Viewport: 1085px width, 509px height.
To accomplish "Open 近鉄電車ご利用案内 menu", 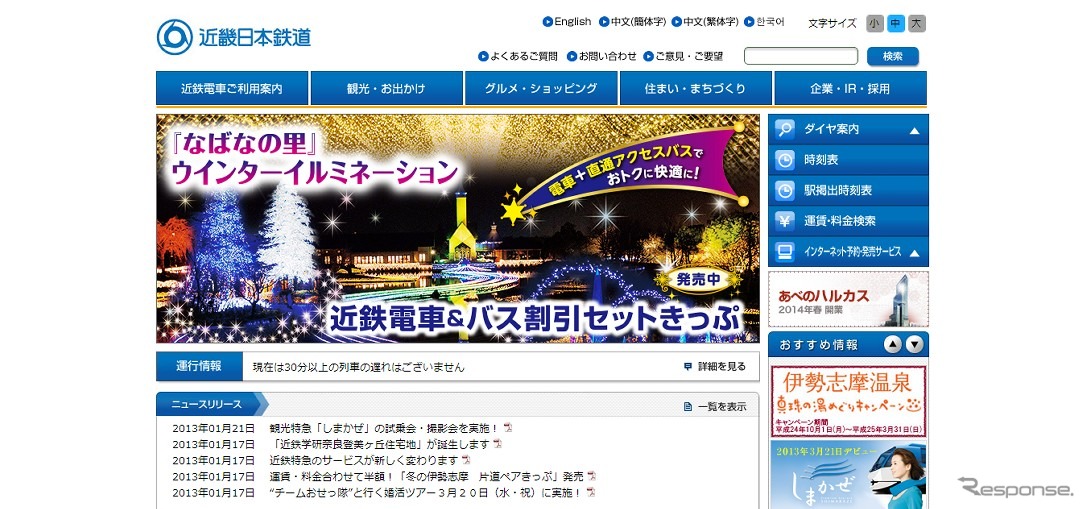I will pyautogui.click(x=232, y=89).
